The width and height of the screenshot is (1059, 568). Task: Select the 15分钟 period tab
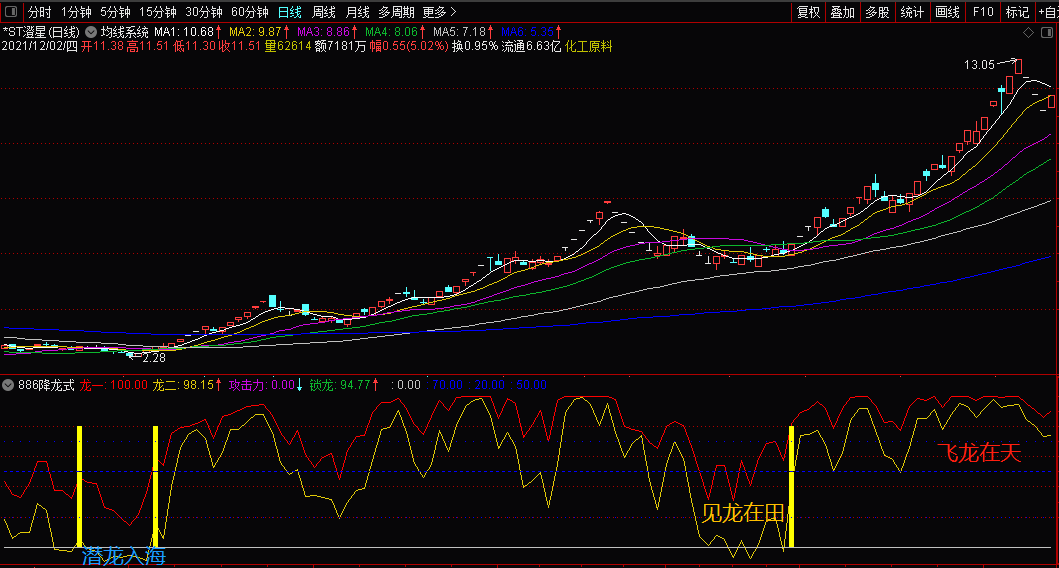pos(157,12)
